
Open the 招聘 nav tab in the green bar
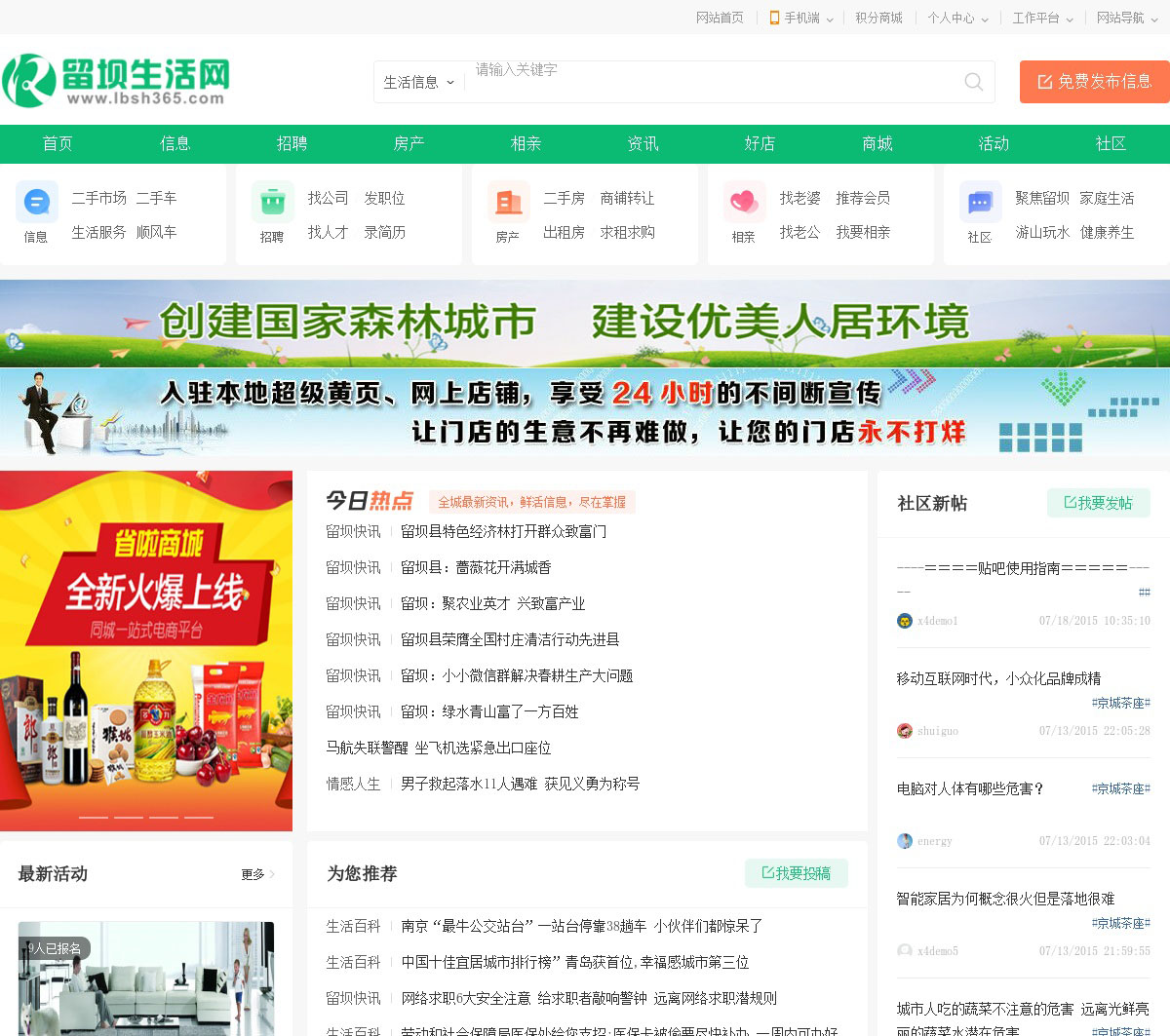coord(292,144)
